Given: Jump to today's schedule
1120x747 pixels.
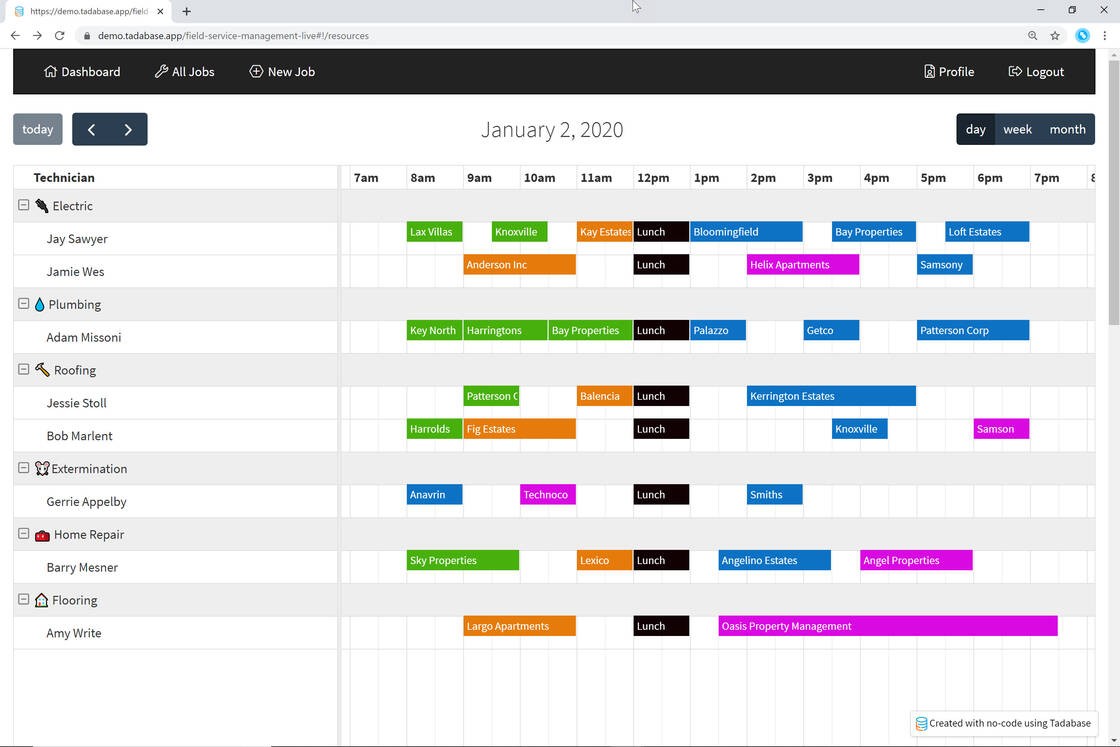Looking at the screenshot, I should point(37,128).
